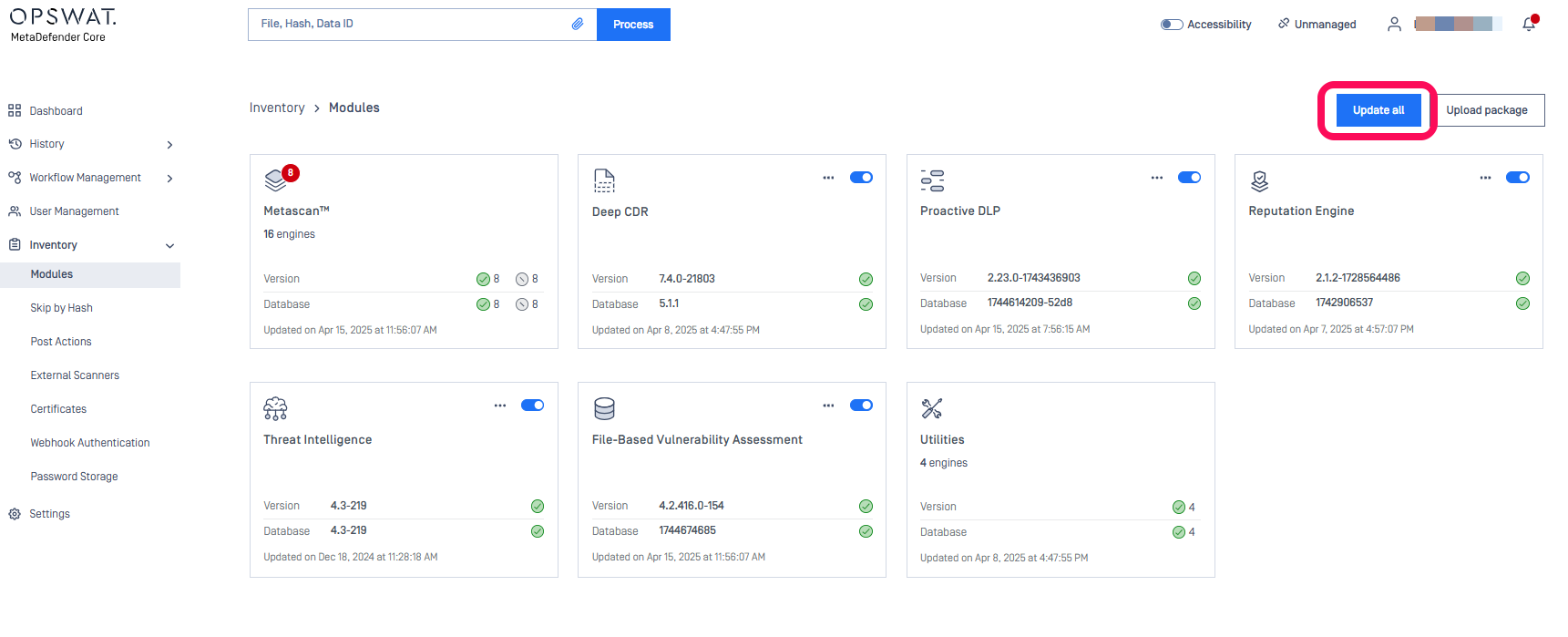Click the Deep CDR version 7.4.0-21803
This screenshot has width=1568, height=637.
[687, 279]
